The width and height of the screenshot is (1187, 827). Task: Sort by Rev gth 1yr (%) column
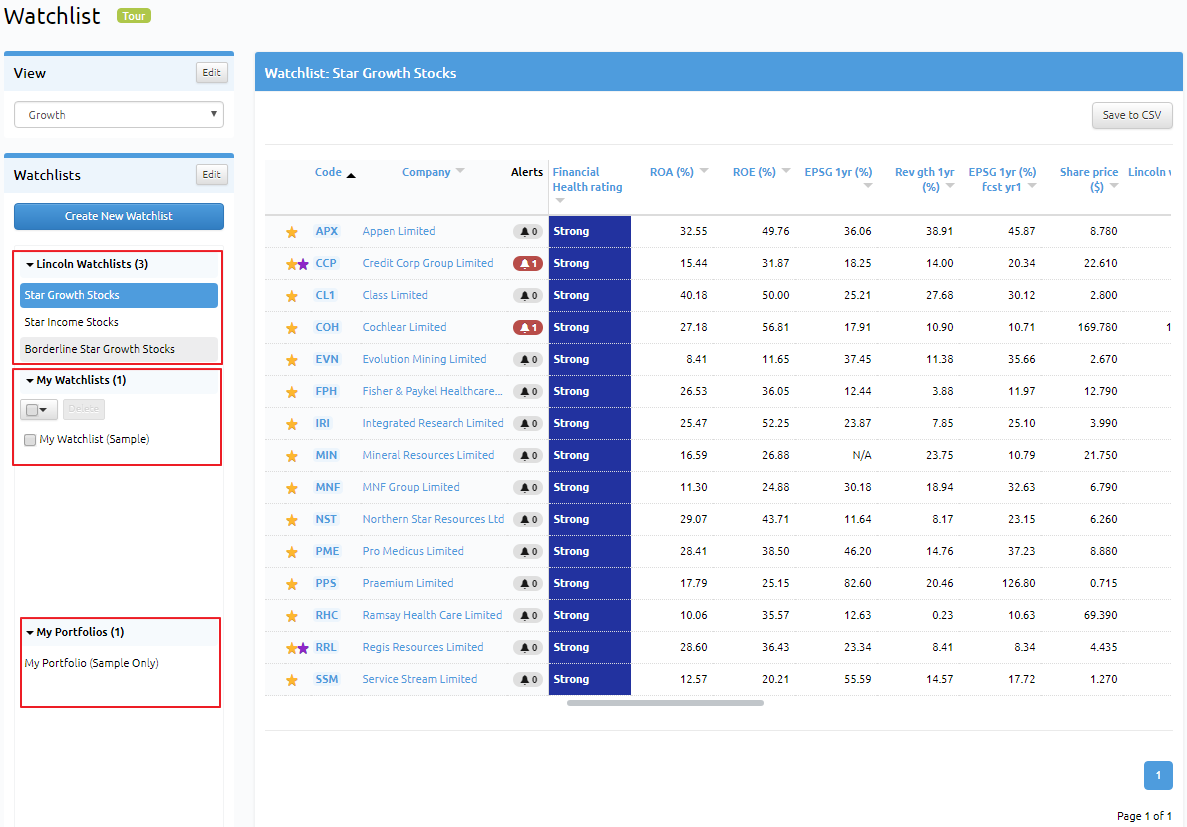[924, 179]
